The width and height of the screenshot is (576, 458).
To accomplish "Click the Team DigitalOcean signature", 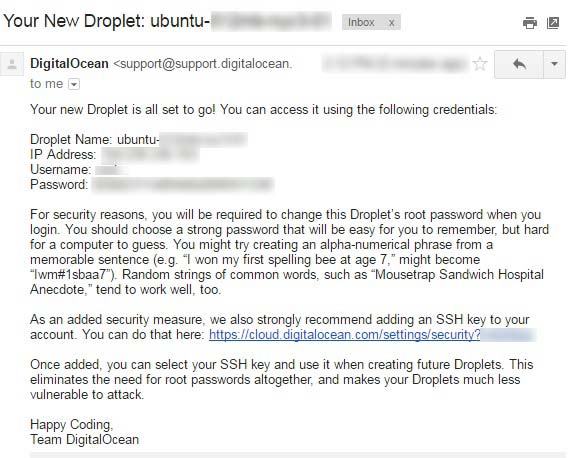I will [84, 440].
